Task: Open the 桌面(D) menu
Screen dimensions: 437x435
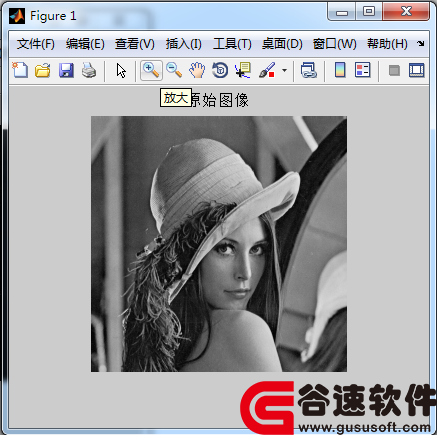Action: (x=282, y=44)
